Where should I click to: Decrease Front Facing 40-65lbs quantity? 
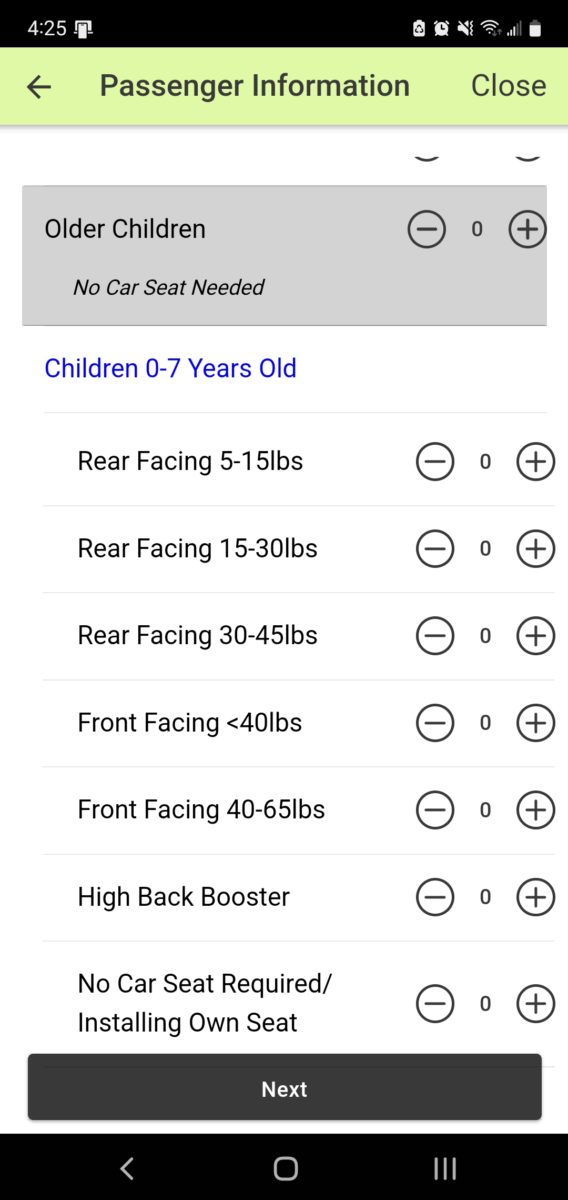[x=435, y=810]
